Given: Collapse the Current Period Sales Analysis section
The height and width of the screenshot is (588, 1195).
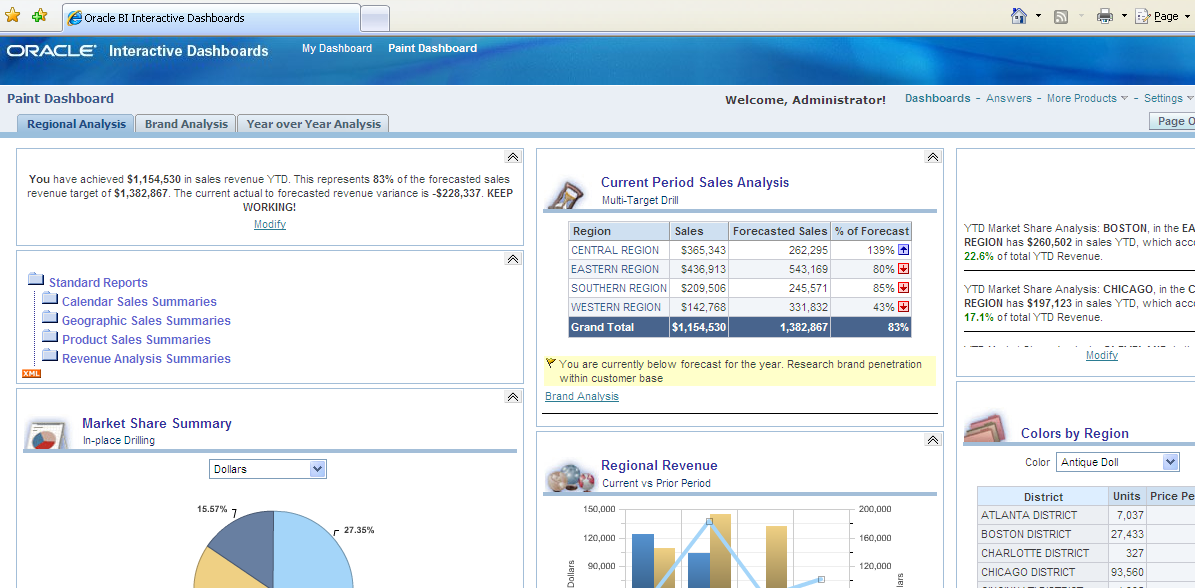Looking at the screenshot, I should coord(933,157).
